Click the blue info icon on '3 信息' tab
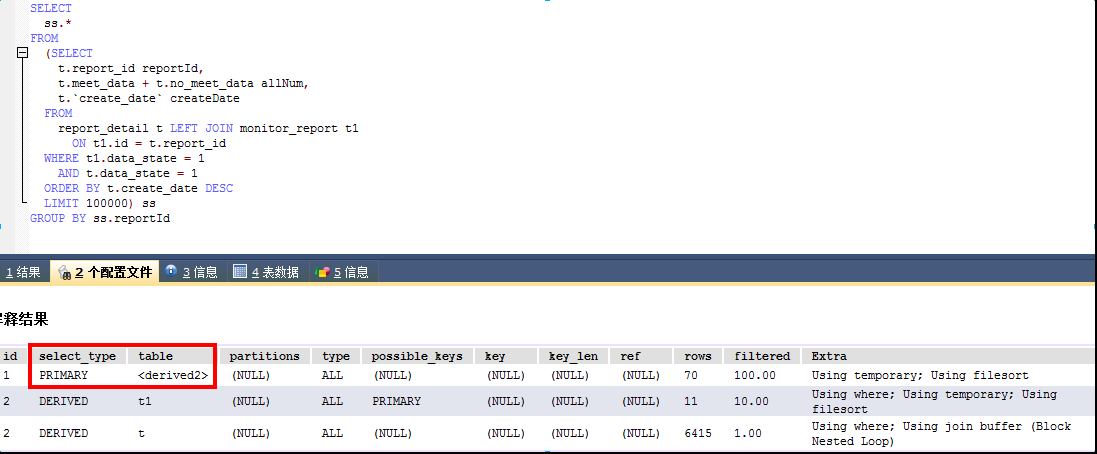Screen dimensions: 1097x454 tap(171, 271)
